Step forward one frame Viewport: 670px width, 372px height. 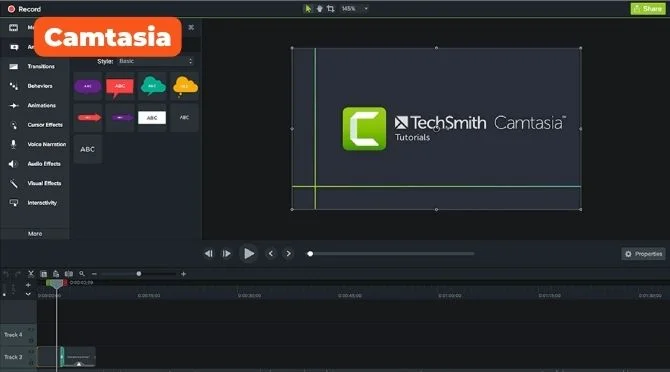point(226,254)
